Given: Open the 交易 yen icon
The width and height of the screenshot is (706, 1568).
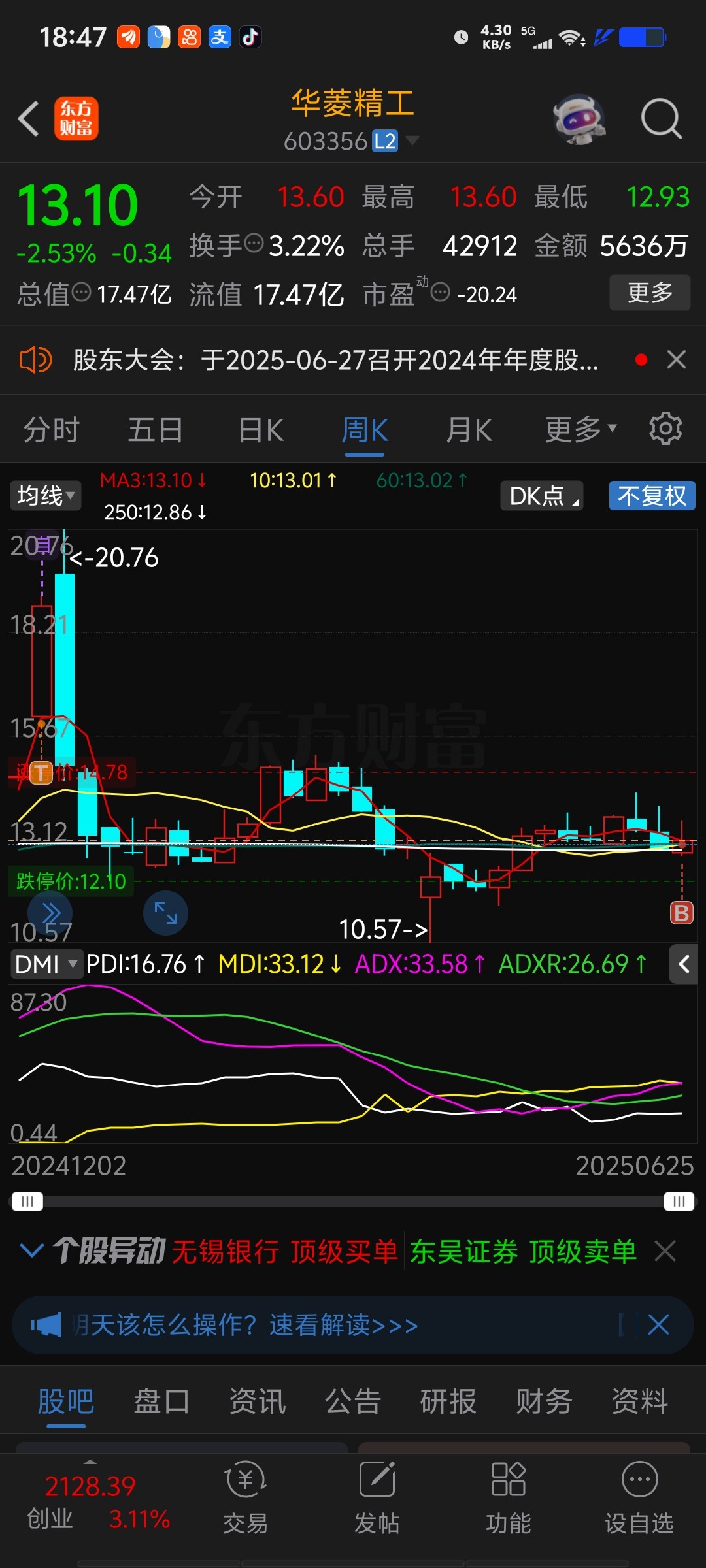Looking at the screenshot, I should 245,1479.
